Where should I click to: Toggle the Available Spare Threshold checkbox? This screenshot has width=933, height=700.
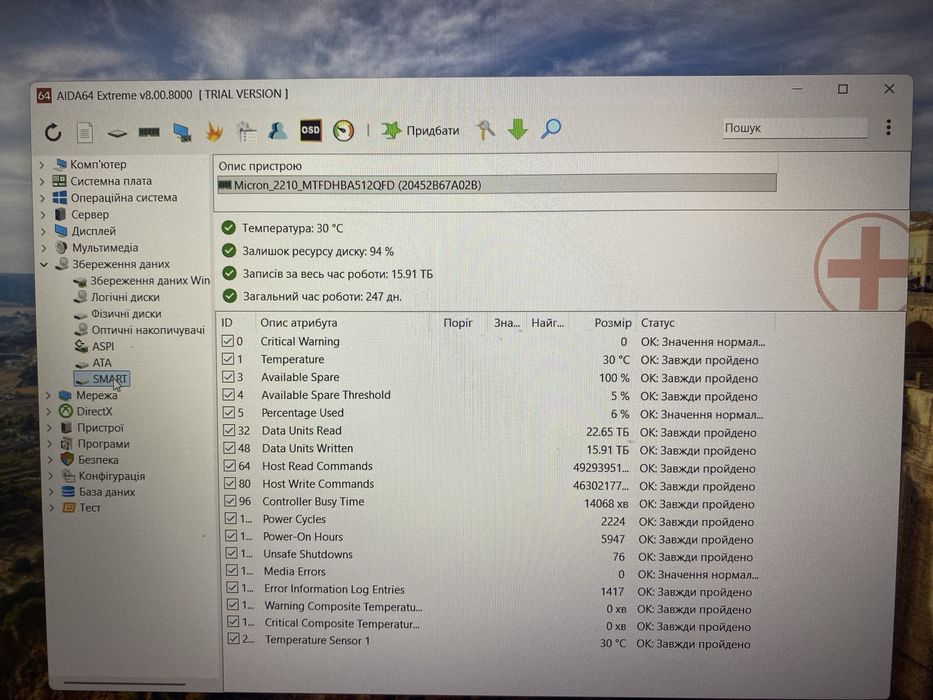[x=228, y=395]
